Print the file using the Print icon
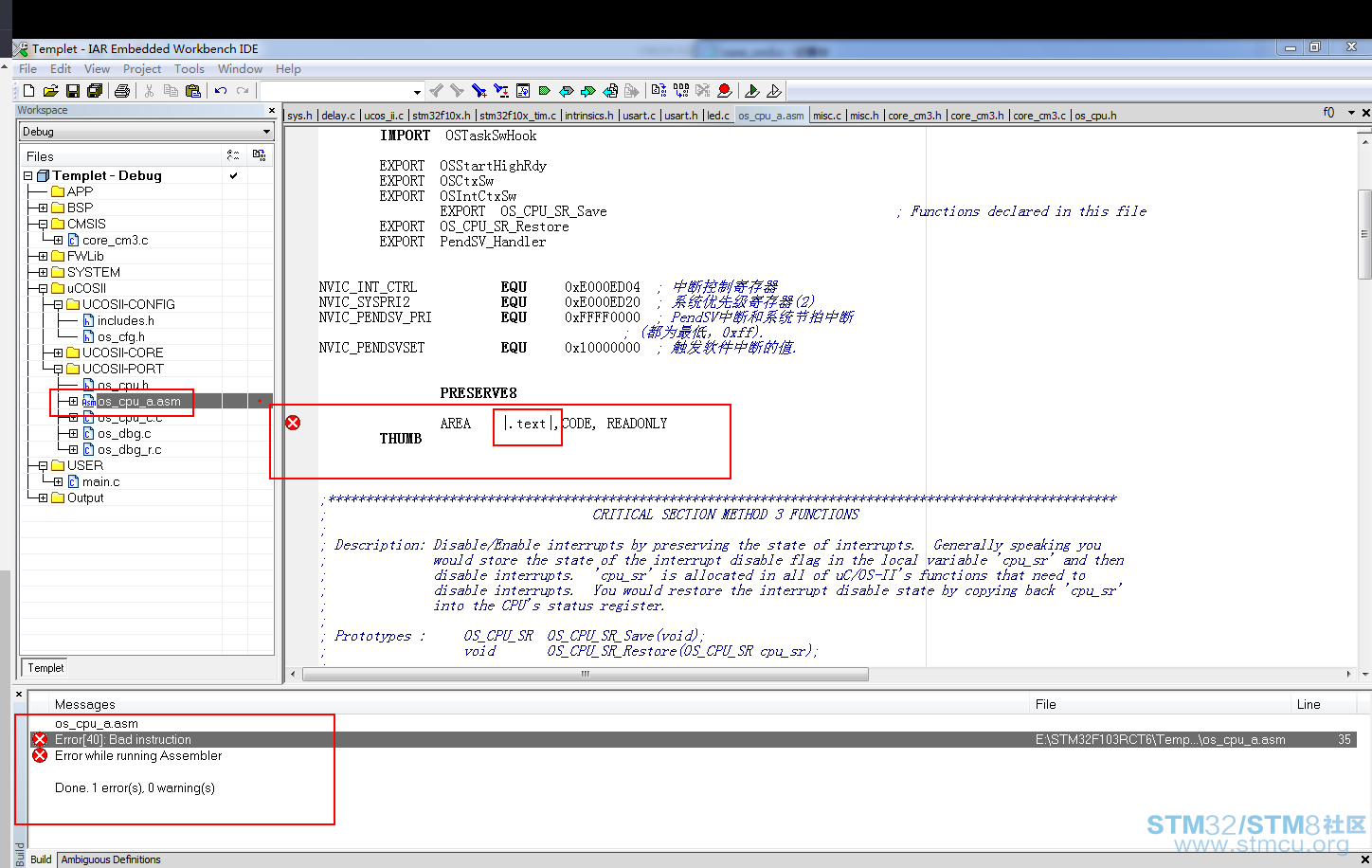 click(x=122, y=91)
